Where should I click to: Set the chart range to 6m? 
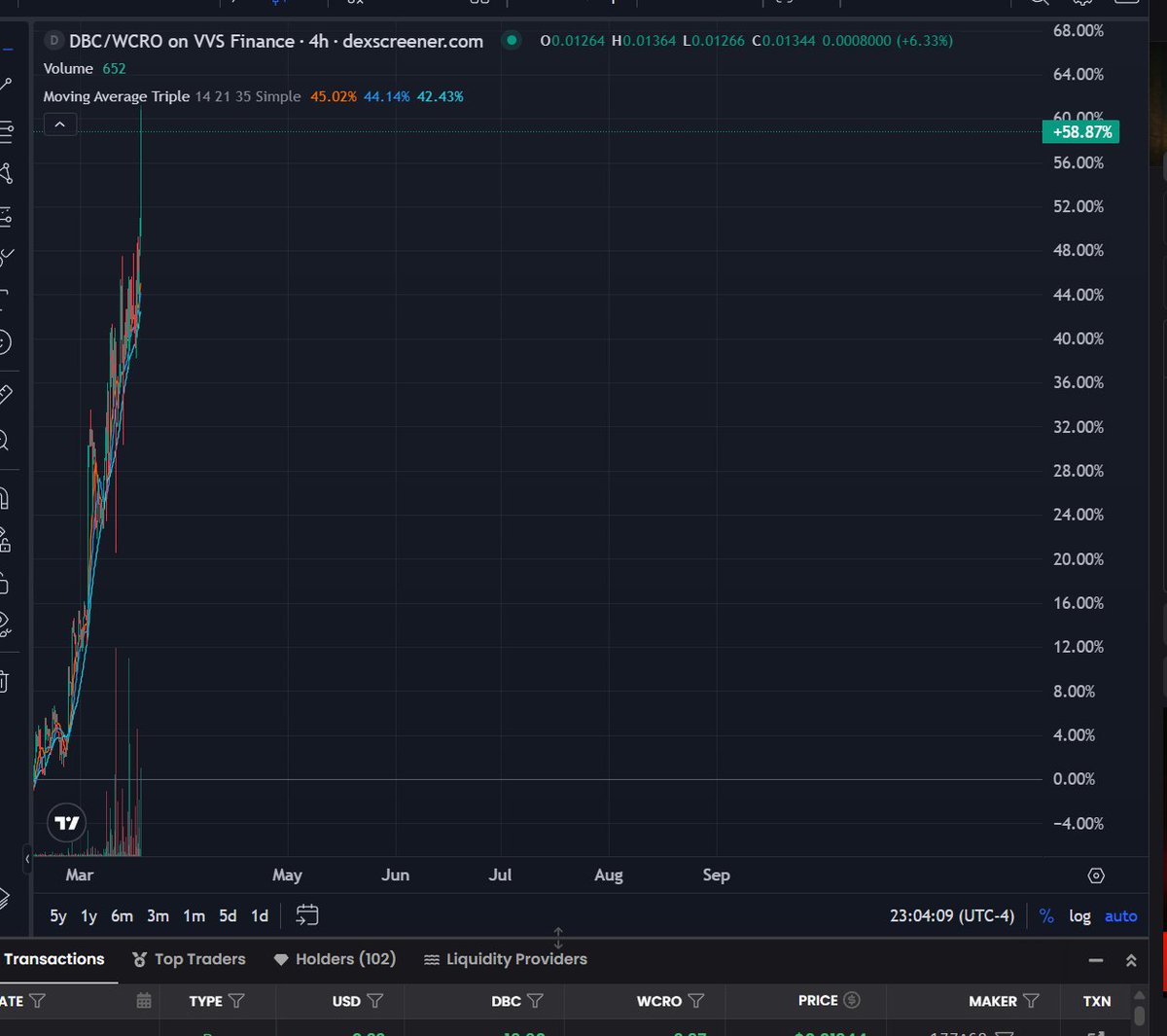[122, 915]
